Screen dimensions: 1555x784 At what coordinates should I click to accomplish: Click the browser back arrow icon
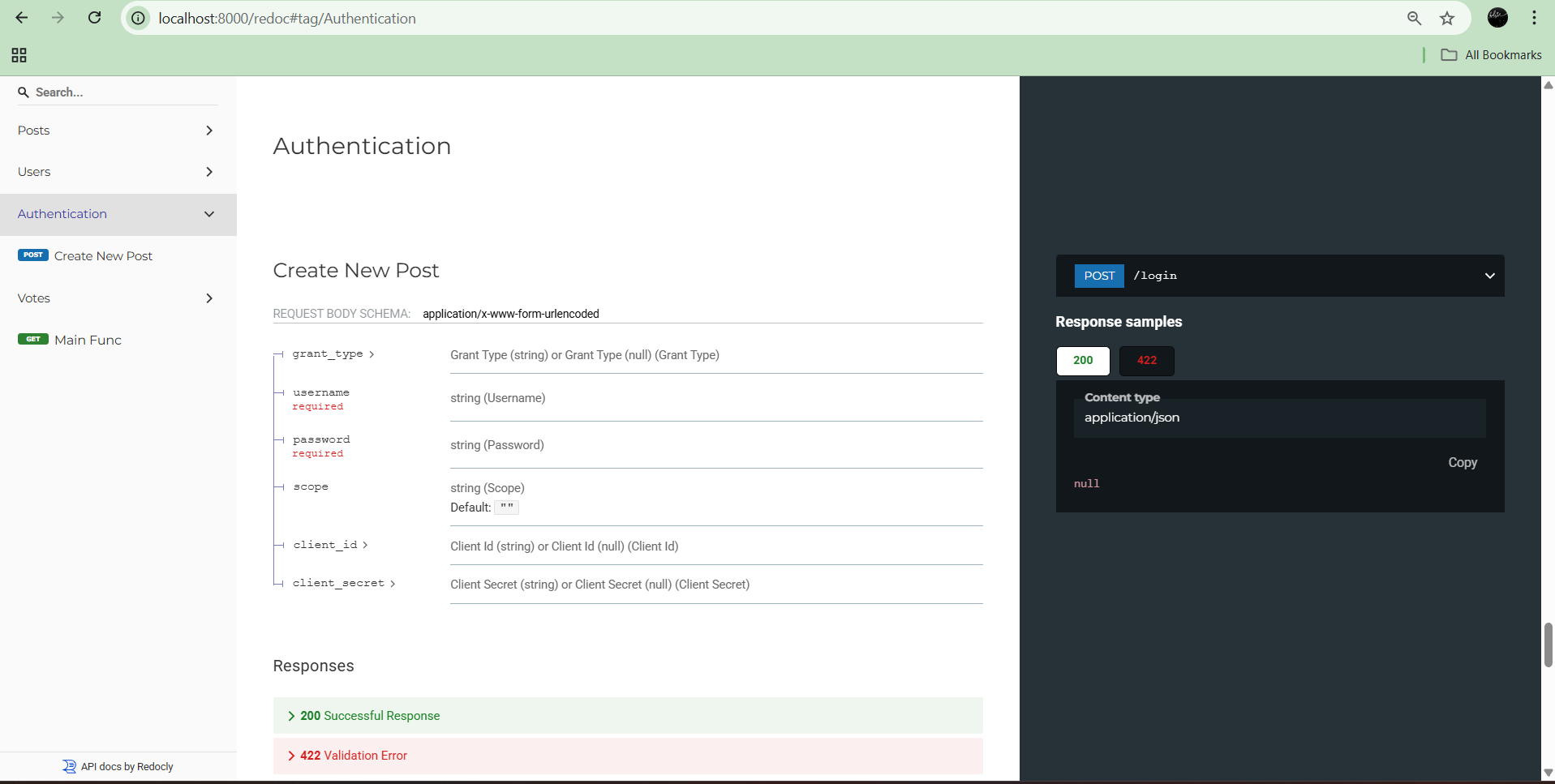(x=22, y=18)
